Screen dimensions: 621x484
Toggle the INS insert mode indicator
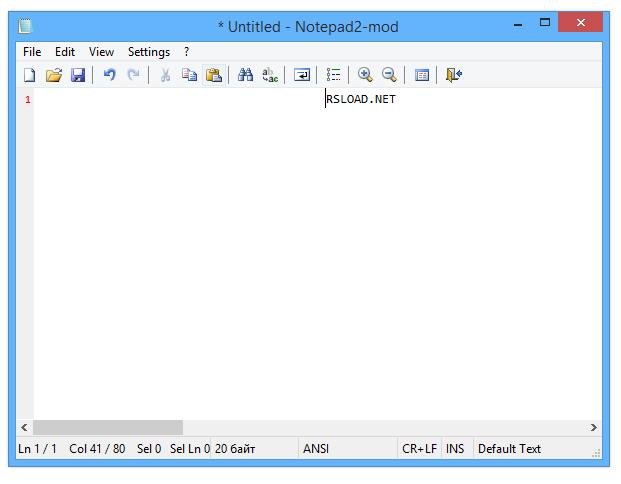[x=455, y=449]
